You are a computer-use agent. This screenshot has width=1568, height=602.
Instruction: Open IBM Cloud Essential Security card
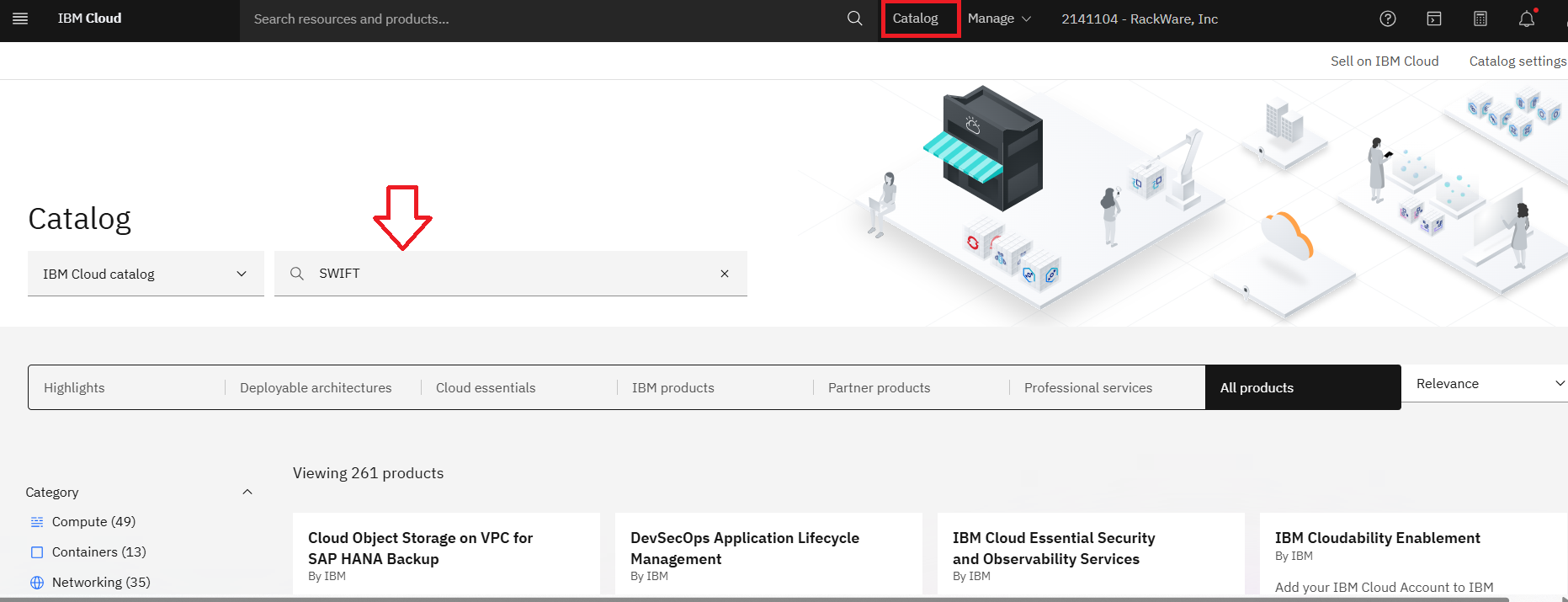pyautogui.click(x=1091, y=553)
